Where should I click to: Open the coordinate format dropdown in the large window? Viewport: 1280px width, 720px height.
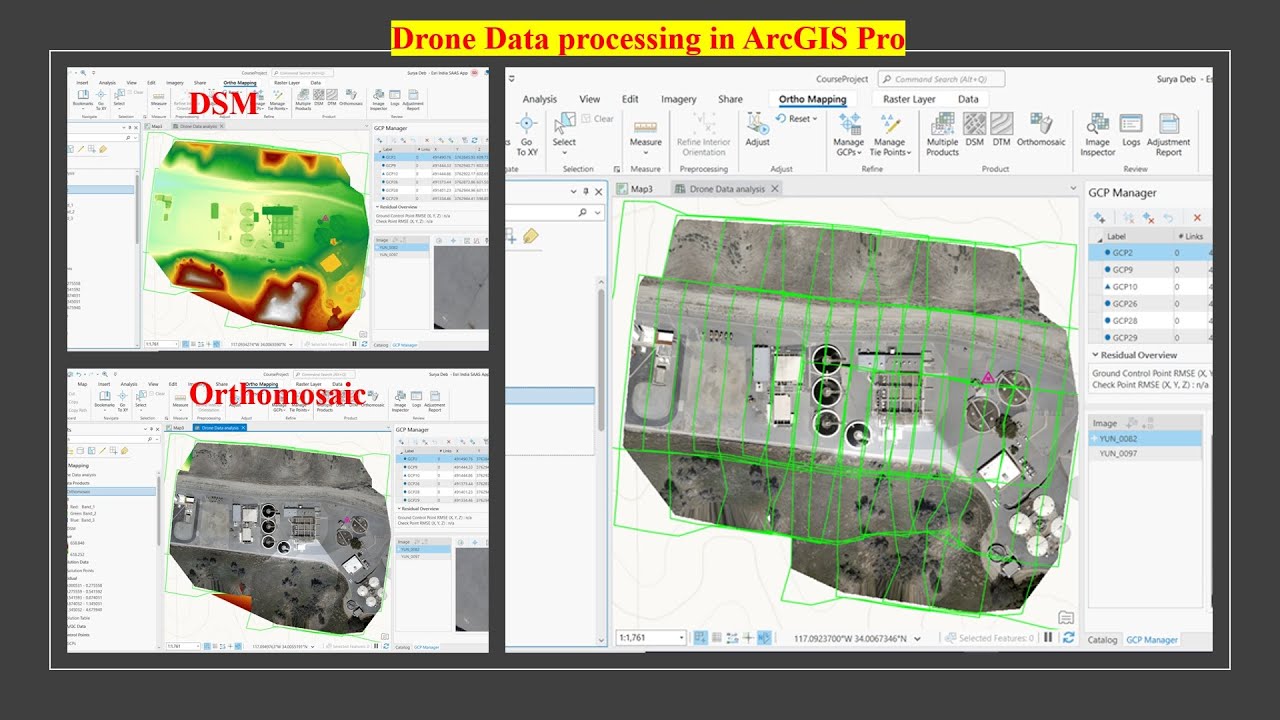click(x=917, y=638)
